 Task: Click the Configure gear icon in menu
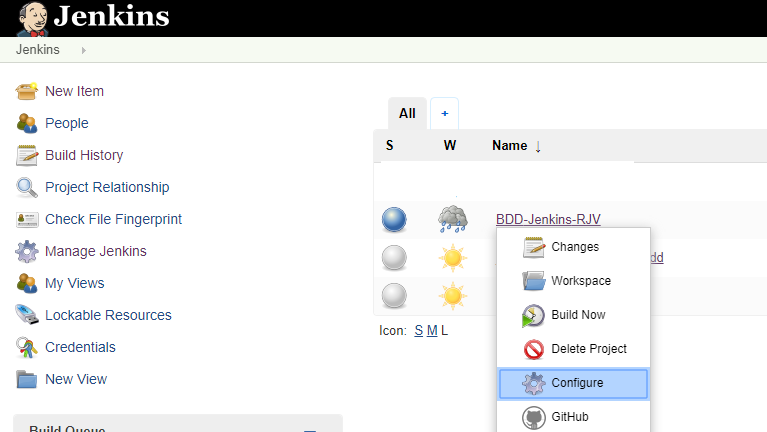[533, 383]
